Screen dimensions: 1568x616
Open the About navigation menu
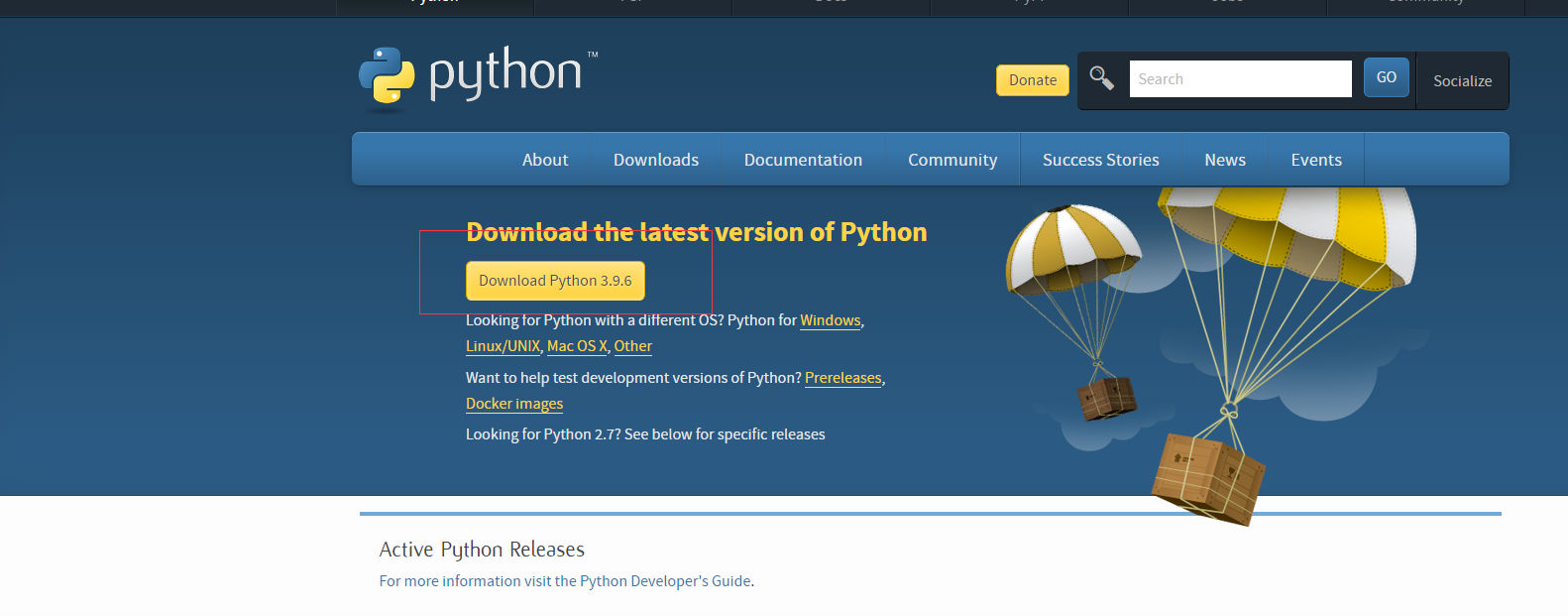coord(545,160)
